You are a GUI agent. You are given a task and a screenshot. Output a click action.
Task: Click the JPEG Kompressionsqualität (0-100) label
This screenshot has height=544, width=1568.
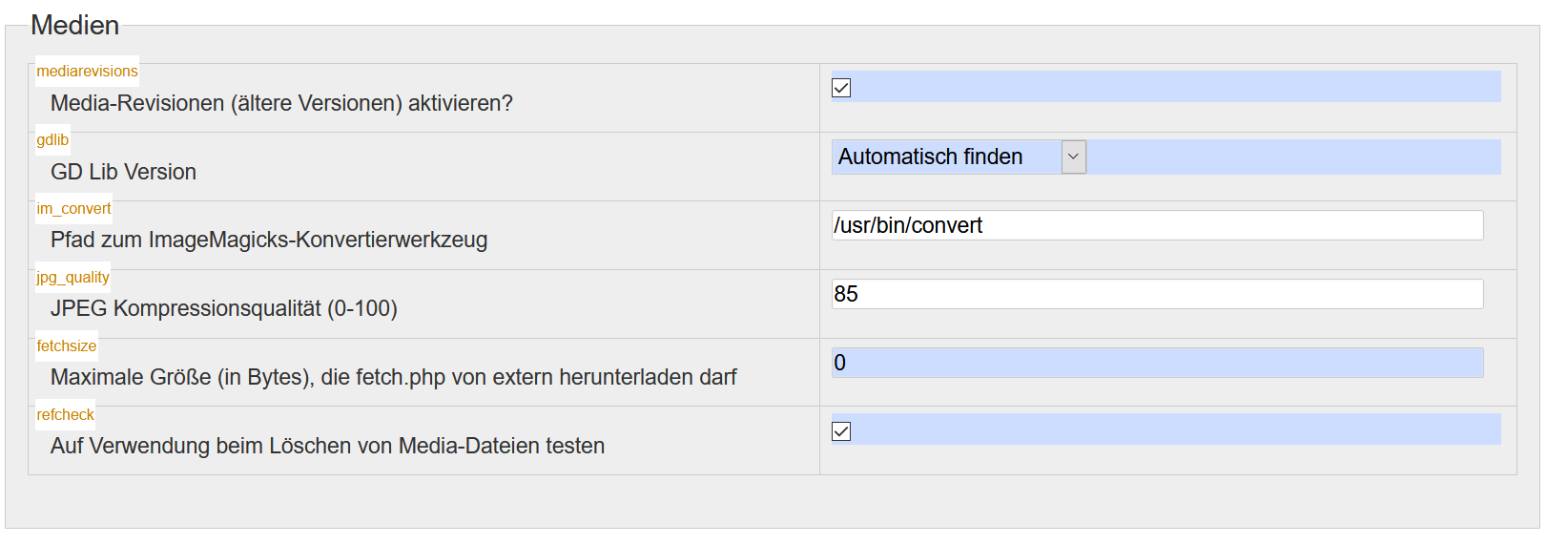tap(223, 308)
